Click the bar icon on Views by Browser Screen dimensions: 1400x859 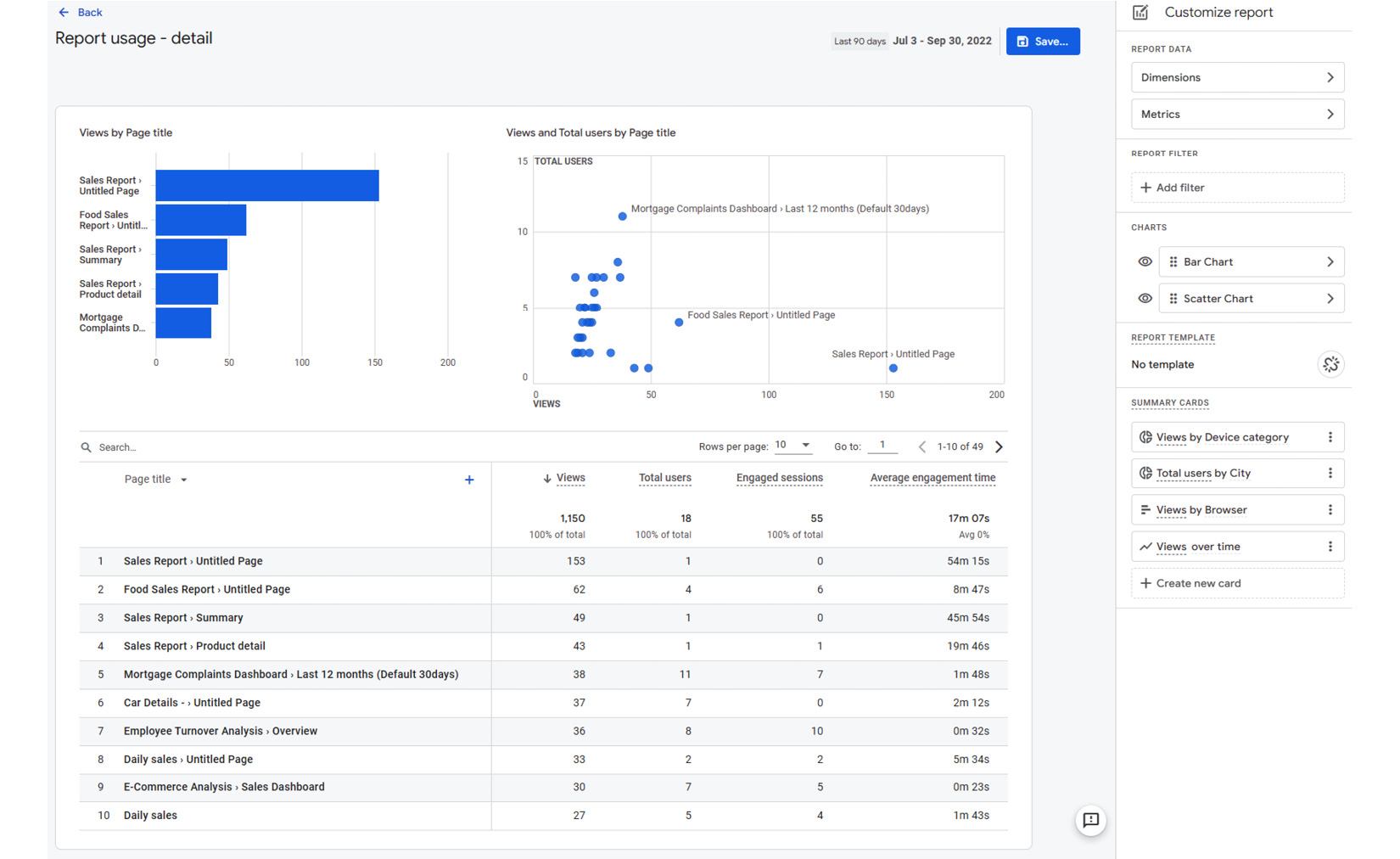coord(1145,509)
